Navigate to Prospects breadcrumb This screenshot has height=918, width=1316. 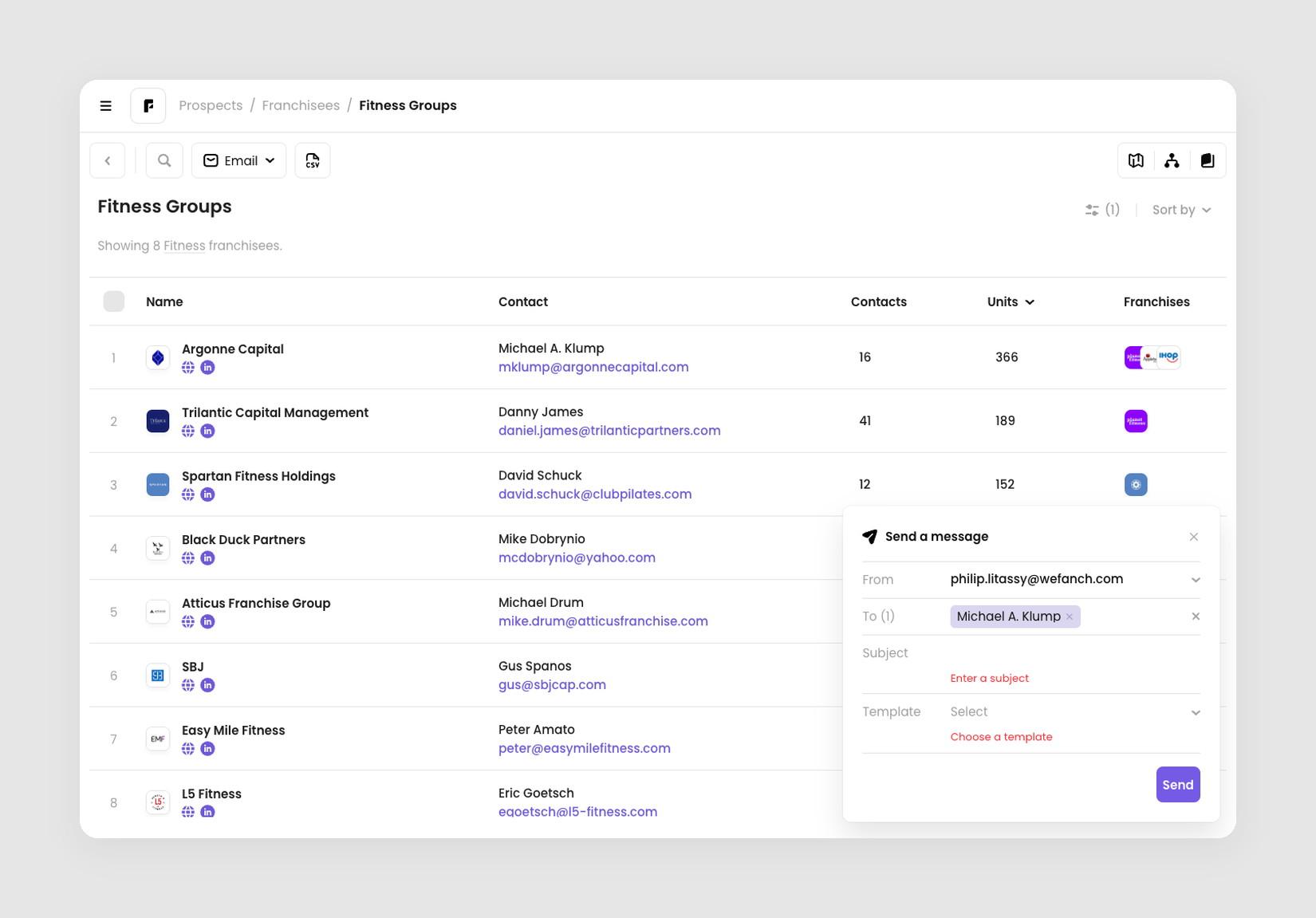pos(211,105)
